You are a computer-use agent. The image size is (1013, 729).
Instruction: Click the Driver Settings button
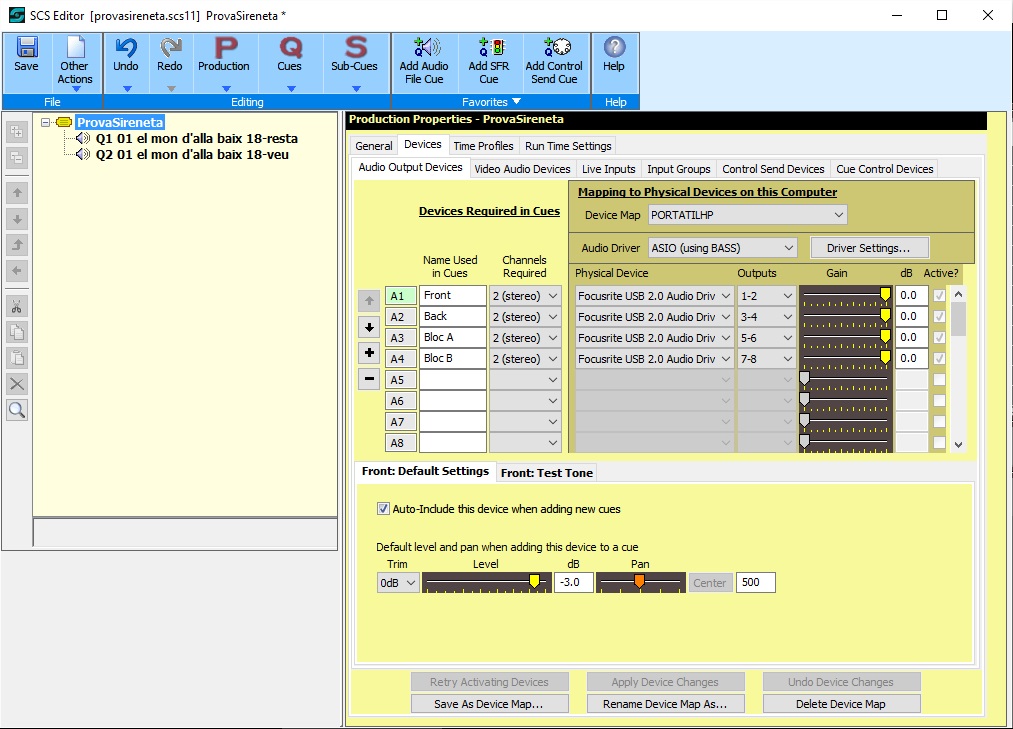869,248
